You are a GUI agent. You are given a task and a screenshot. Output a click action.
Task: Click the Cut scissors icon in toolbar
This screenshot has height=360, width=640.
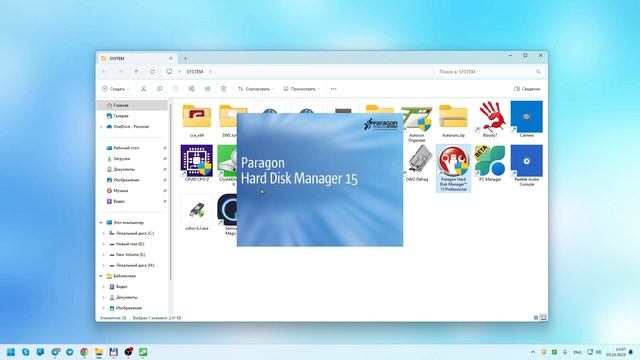[x=144, y=89]
